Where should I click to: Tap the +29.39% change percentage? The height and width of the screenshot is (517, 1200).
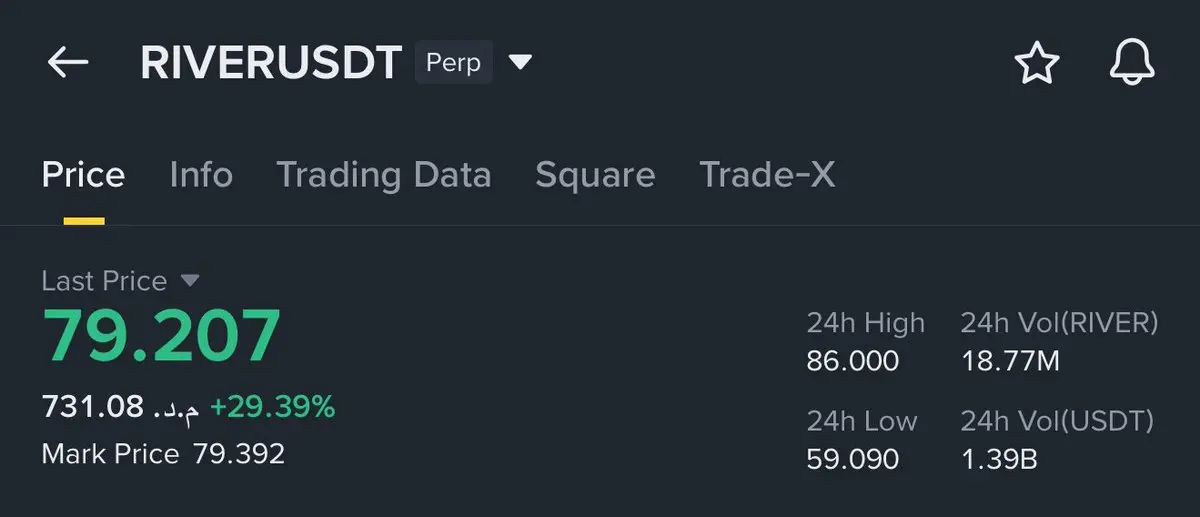[x=272, y=407]
